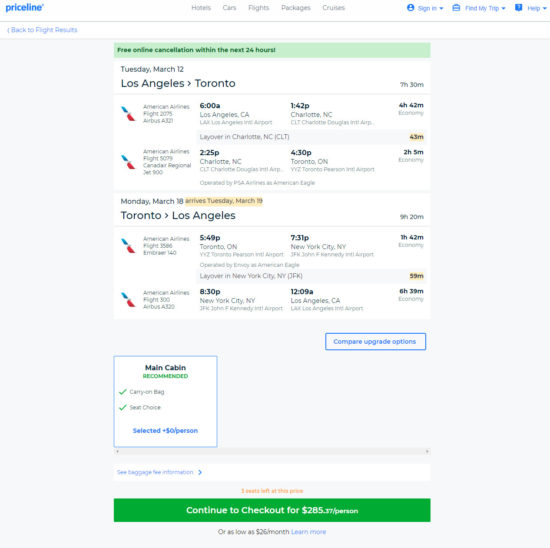Expand the Find My Trip dropdown arrow
Viewport: 550px width, 548px height.
pyautogui.click(x=503, y=8)
